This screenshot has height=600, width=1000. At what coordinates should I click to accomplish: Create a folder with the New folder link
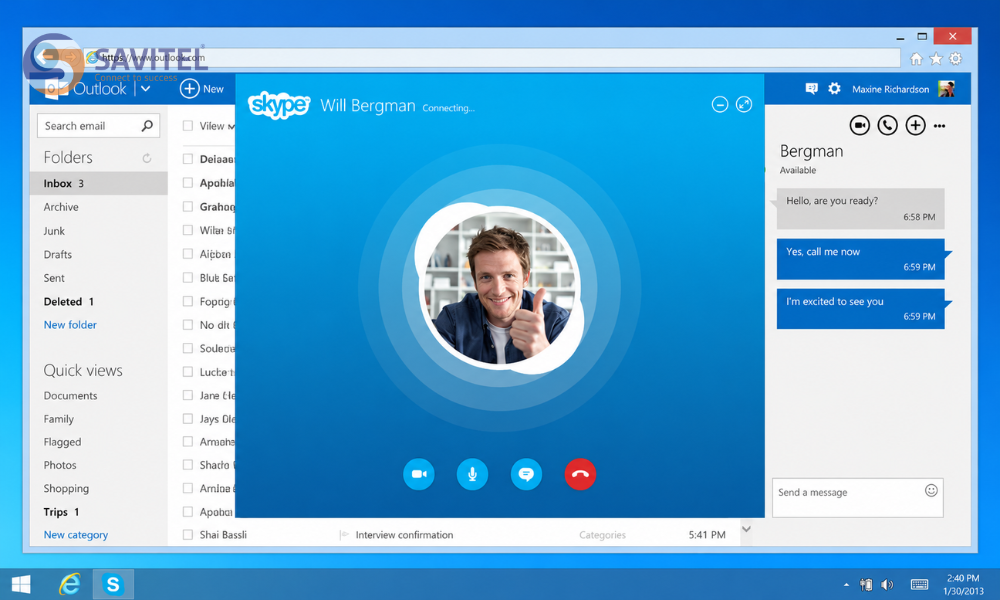click(70, 325)
